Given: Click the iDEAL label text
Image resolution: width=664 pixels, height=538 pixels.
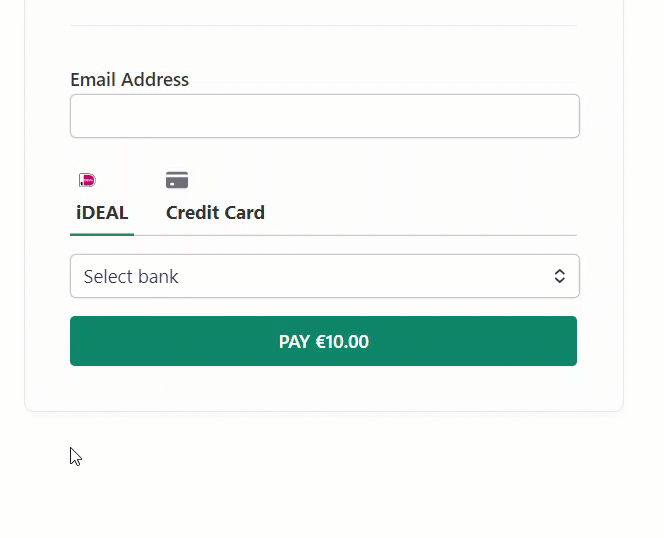Looking at the screenshot, I should [x=102, y=213].
